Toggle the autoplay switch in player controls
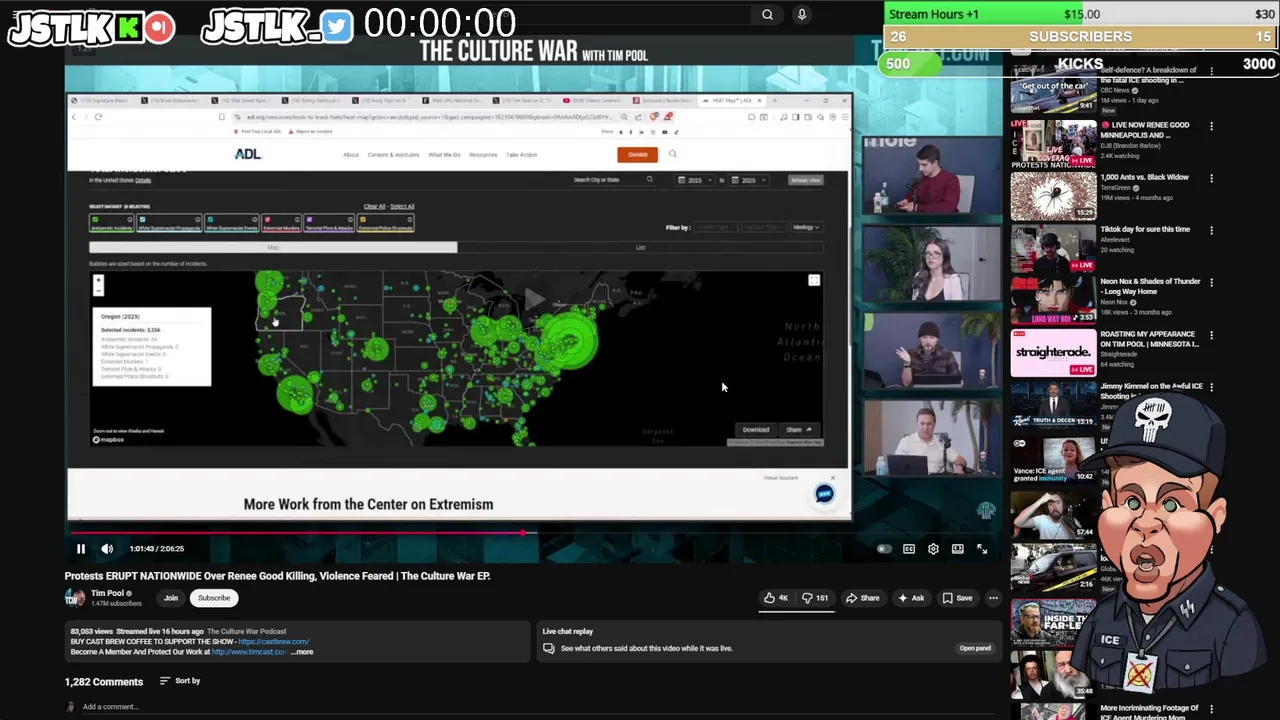Screen dimensions: 1280x720 [883, 548]
